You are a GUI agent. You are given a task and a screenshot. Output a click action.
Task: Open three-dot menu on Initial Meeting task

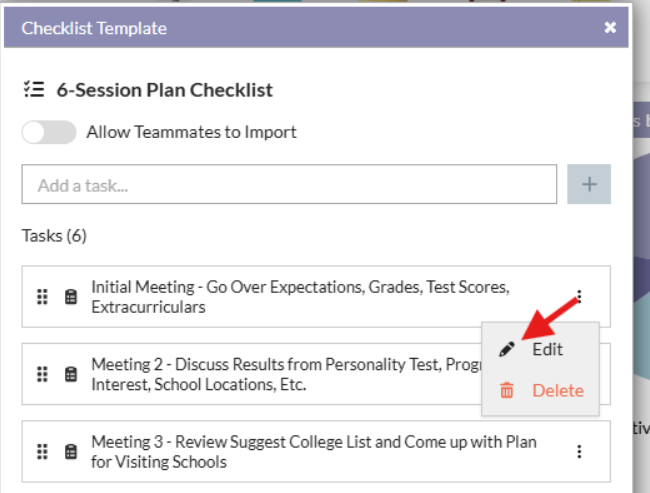[579, 297]
